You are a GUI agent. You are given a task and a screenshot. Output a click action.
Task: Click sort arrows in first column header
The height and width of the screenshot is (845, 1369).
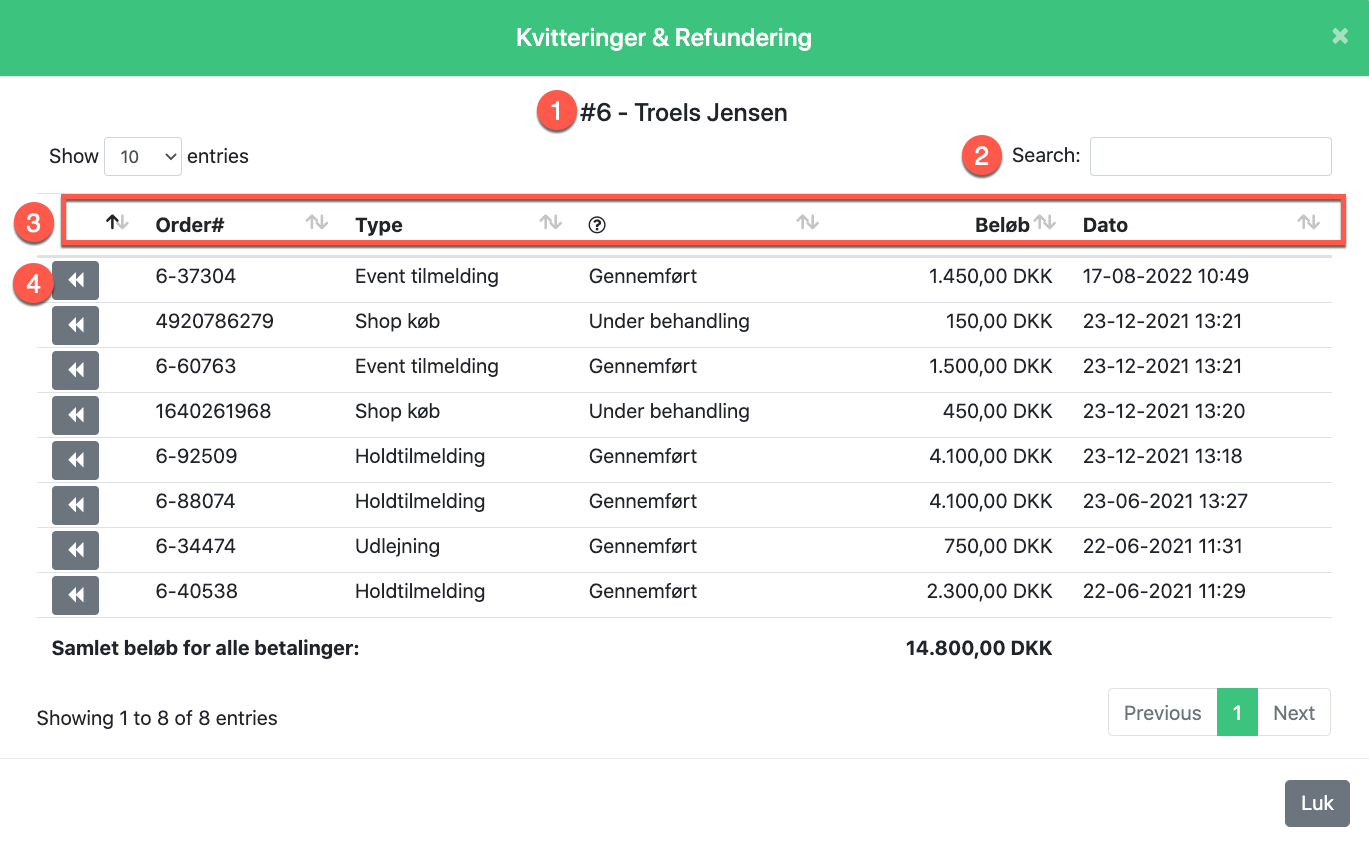[x=118, y=223]
